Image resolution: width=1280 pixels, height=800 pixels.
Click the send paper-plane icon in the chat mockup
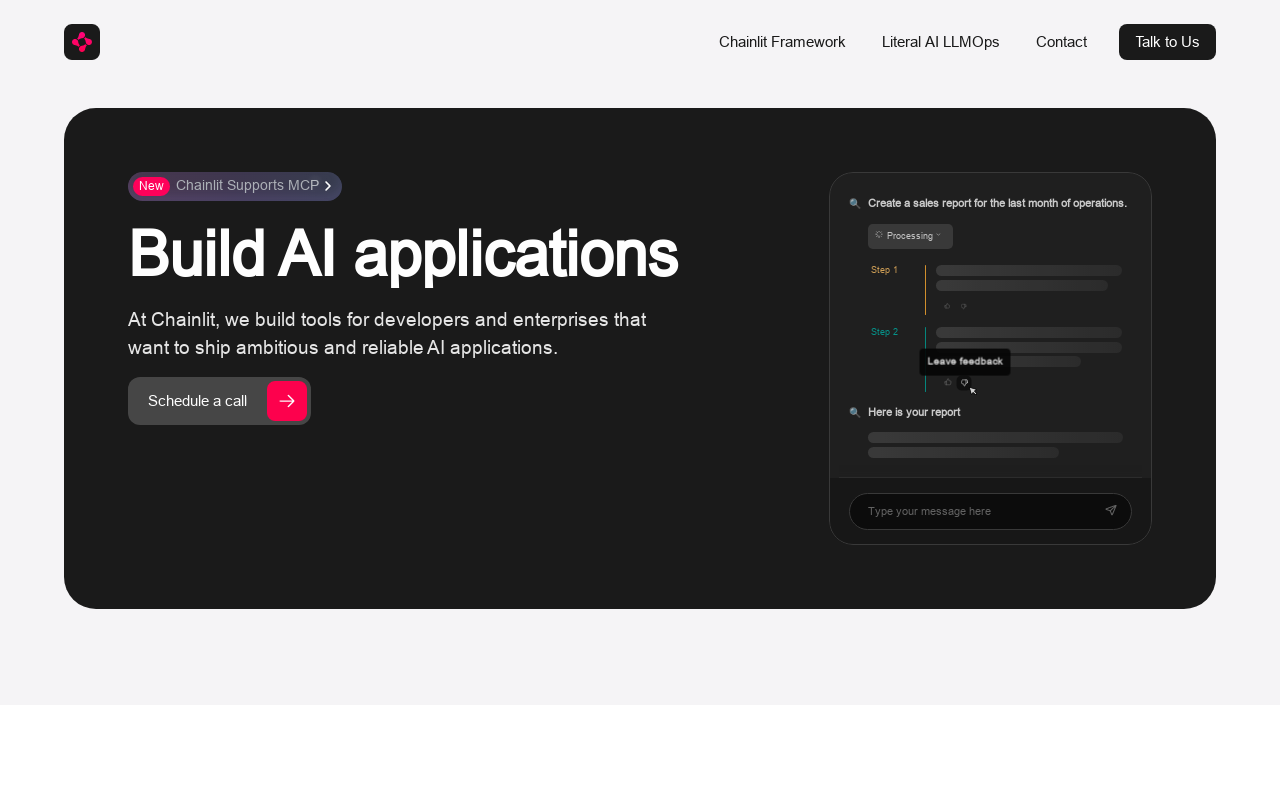1111,510
